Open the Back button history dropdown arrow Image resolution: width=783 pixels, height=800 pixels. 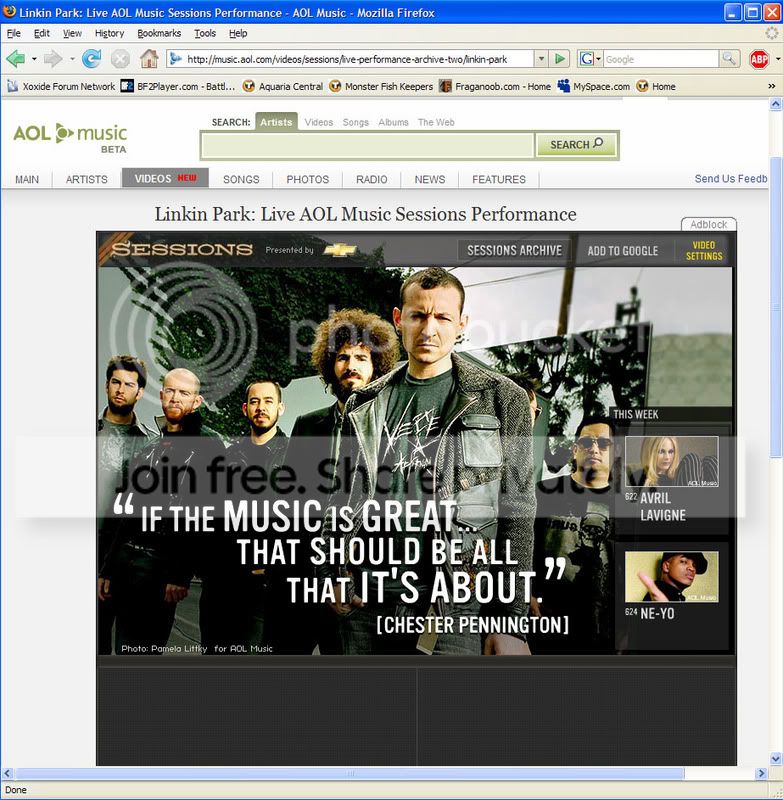point(34,59)
